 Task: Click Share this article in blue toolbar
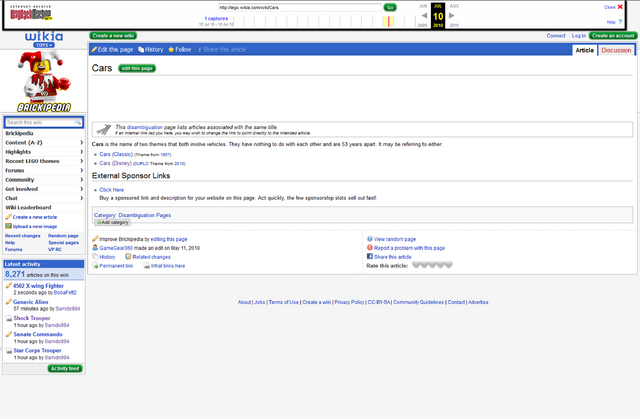222,49
